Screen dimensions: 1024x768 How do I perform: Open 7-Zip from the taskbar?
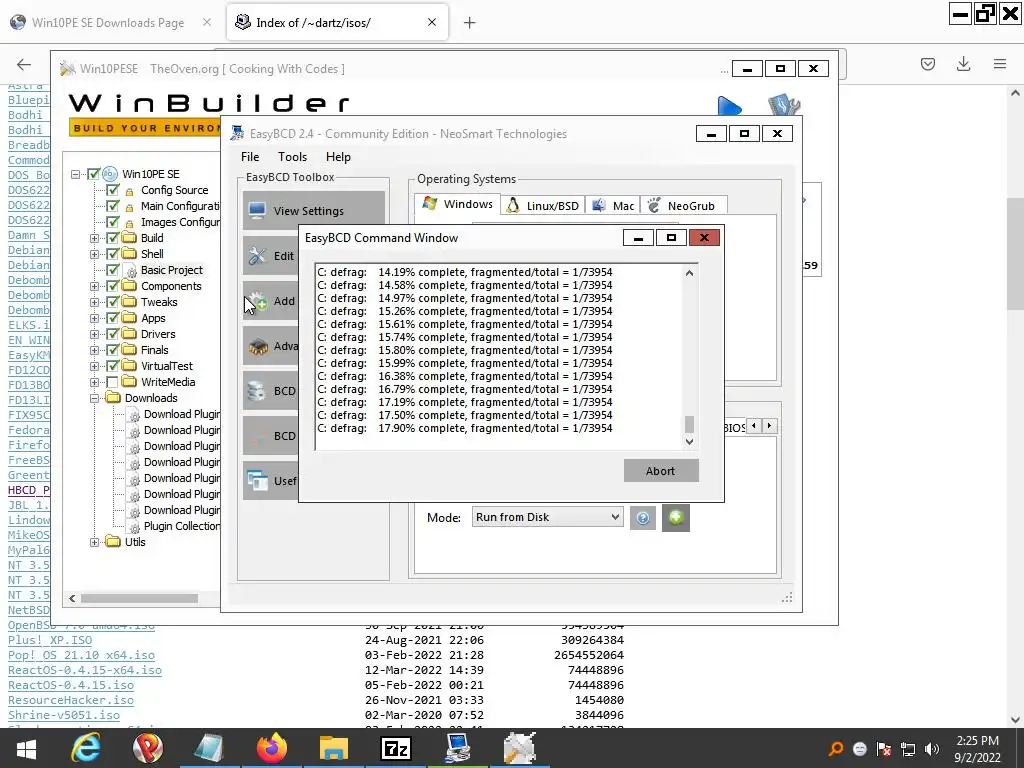(x=396, y=748)
